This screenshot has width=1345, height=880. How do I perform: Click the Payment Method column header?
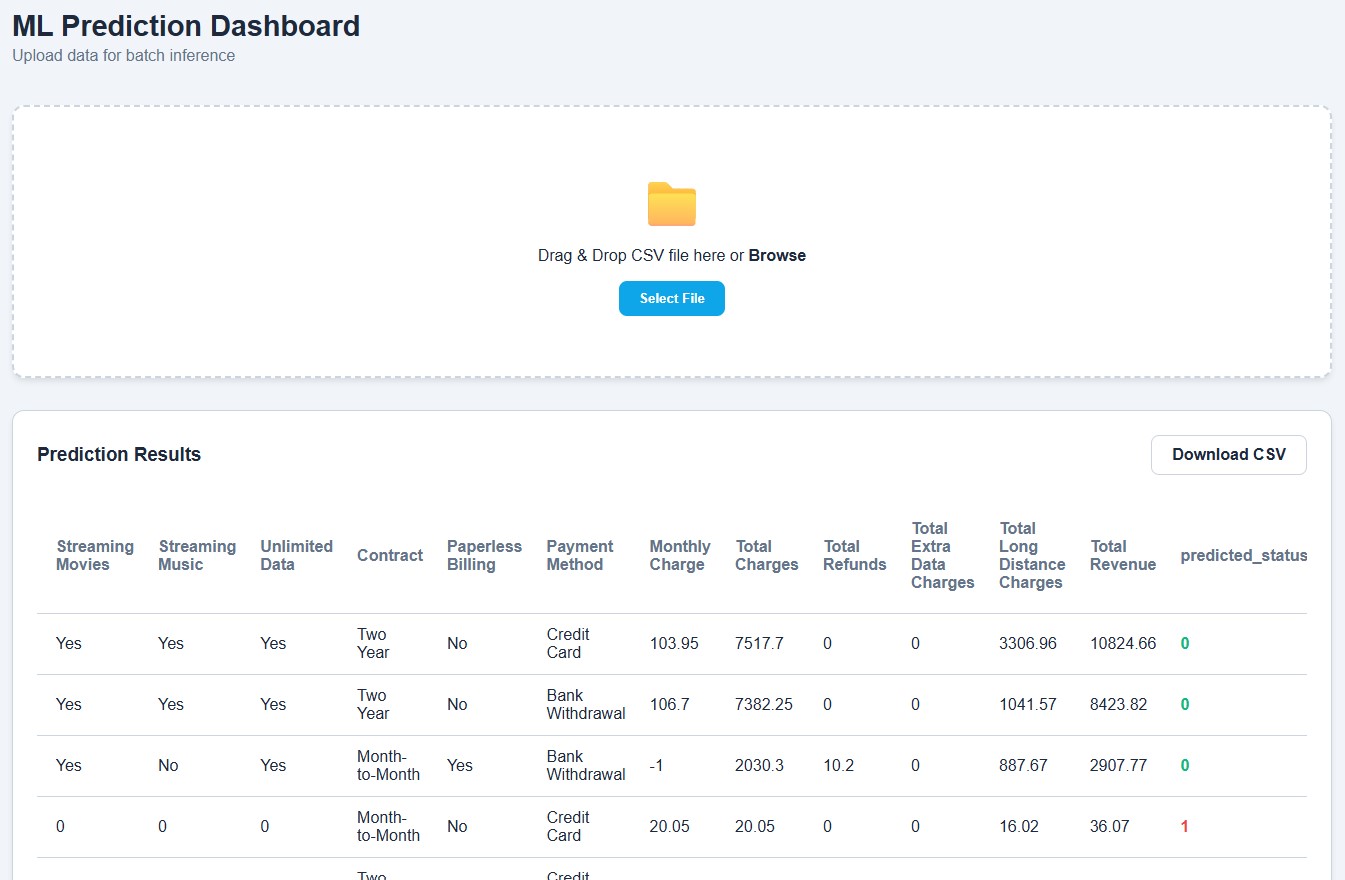580,555
